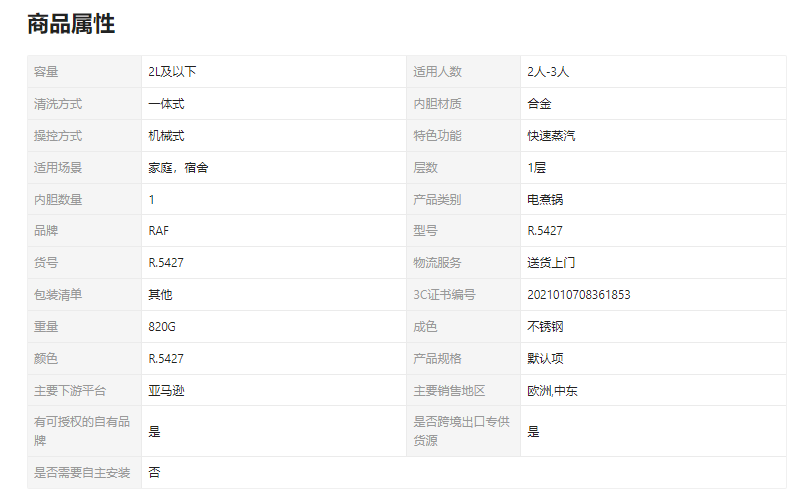The width and height of the screenshot is (808, 495).
Task: Click the 产品类别 value 电煮锅
Action: click(x=545, y=199)
